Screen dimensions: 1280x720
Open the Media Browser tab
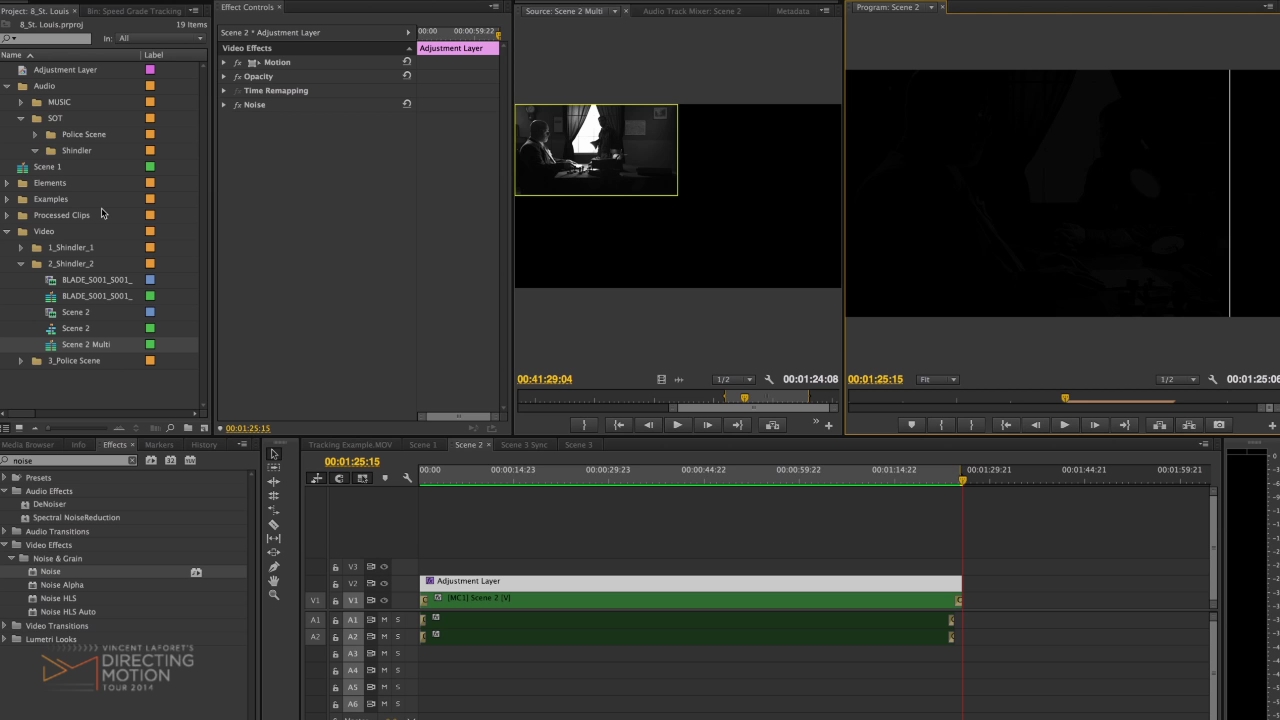28,445
